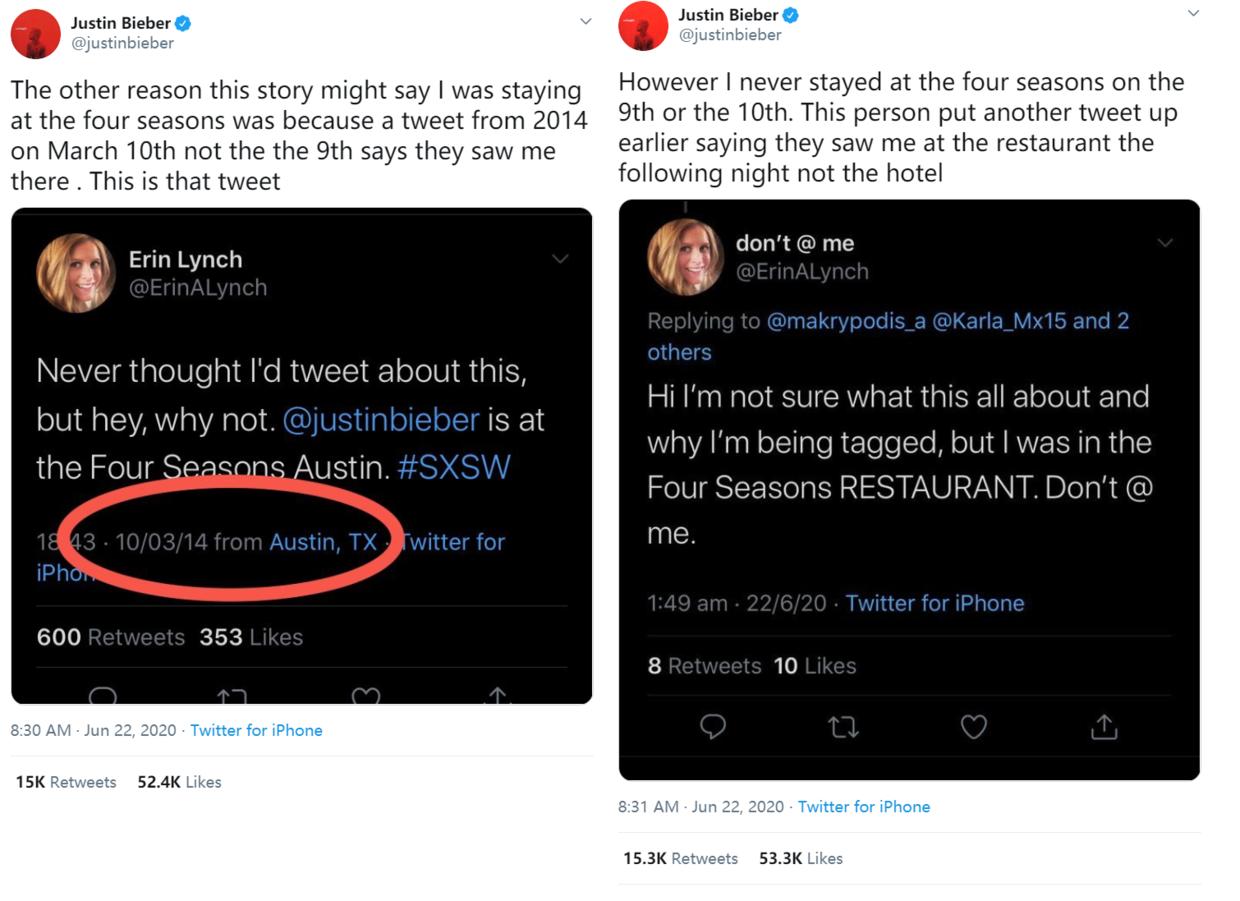The height and width of the screenshot is (901, 1240).
Task: Click Erin Lynch profile photo thumbnail
Action: (76, 273)
